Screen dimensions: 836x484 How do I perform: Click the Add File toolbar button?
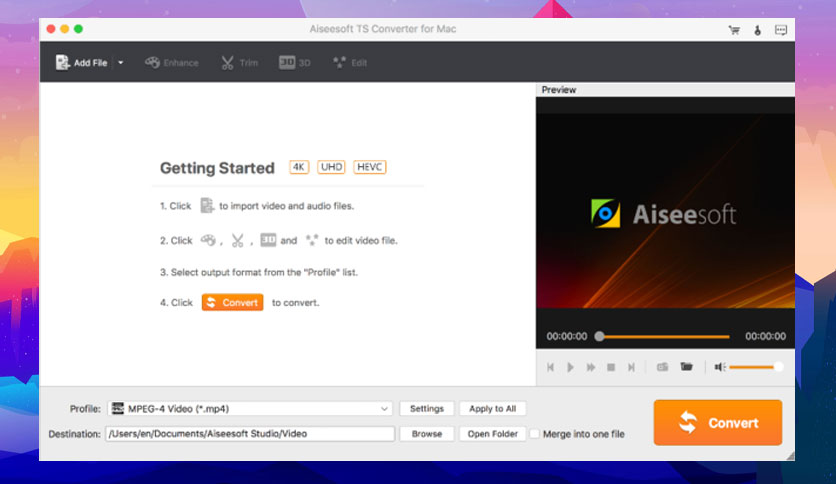click(82, 63)
